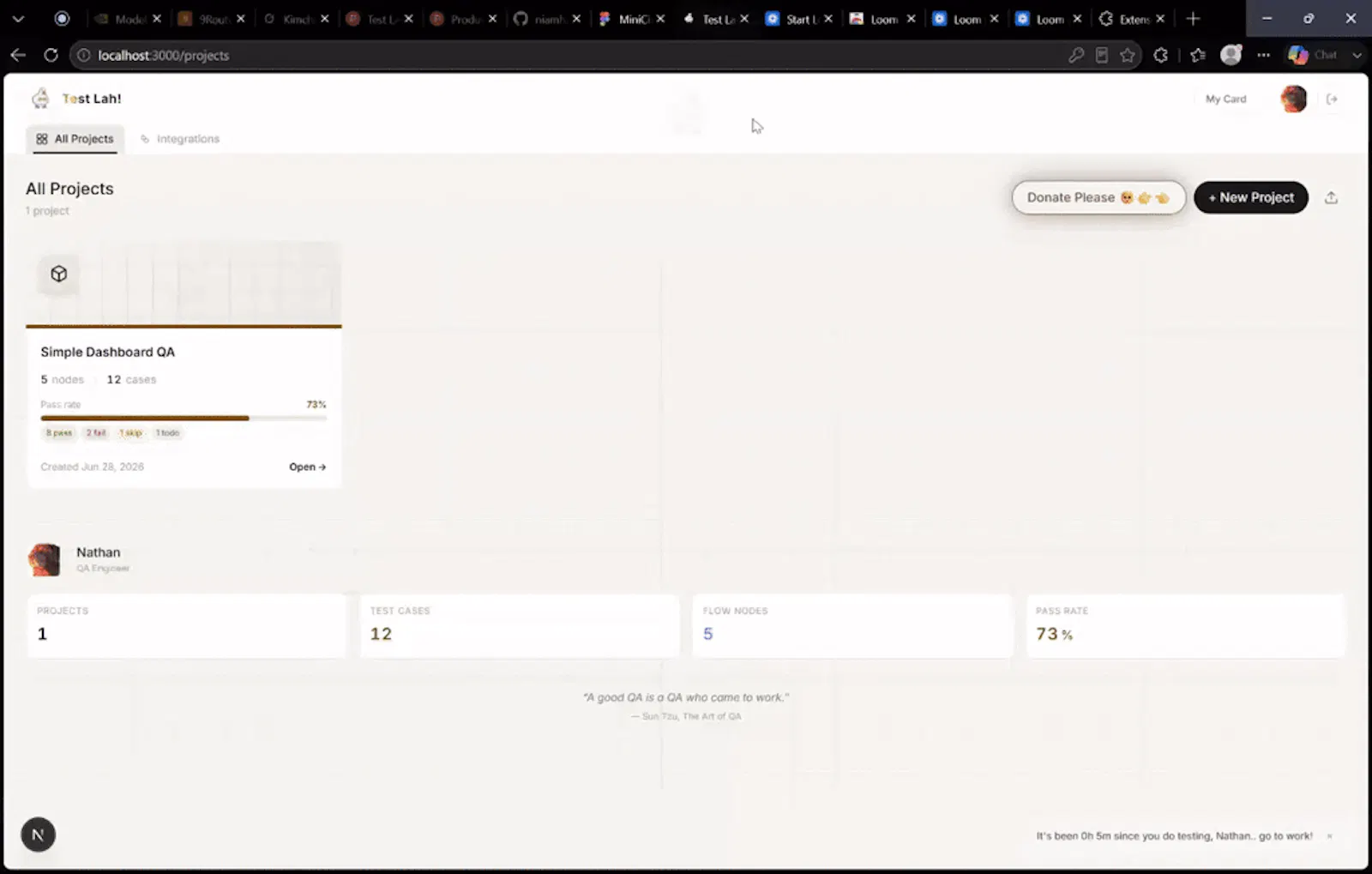
Task: Click the Flow Nodes stat card
Action: tap(852, 625)
